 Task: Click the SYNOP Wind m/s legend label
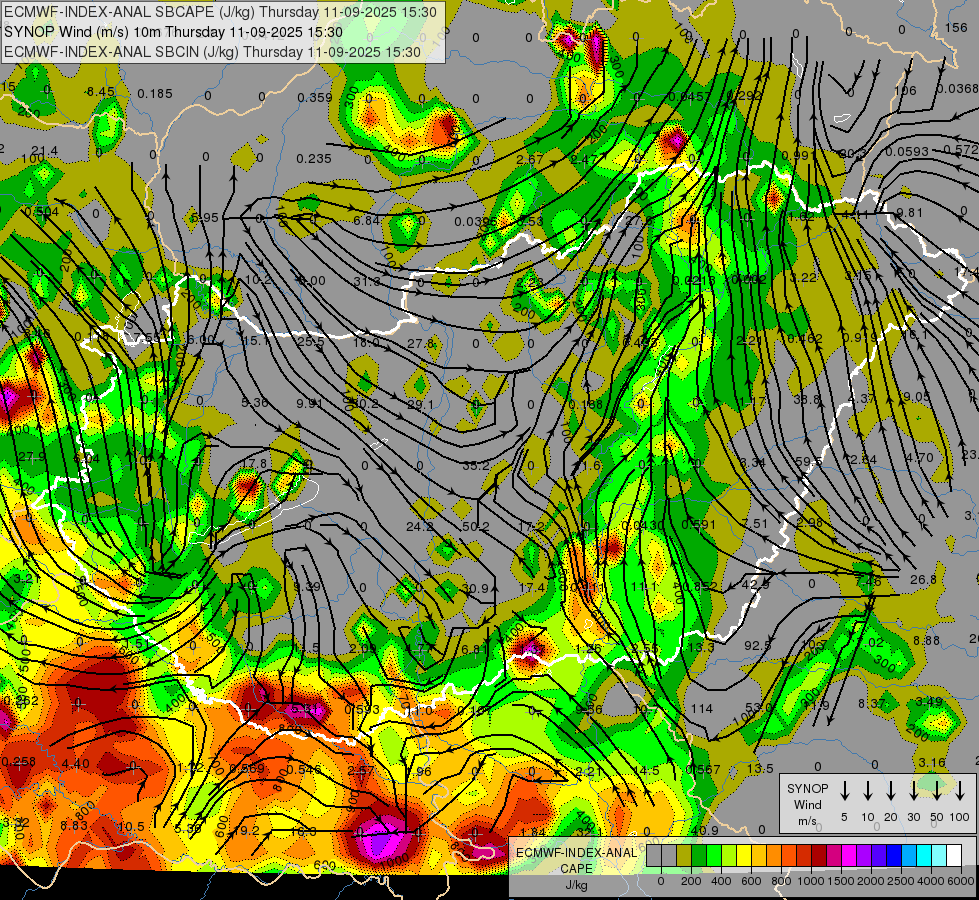807,804
